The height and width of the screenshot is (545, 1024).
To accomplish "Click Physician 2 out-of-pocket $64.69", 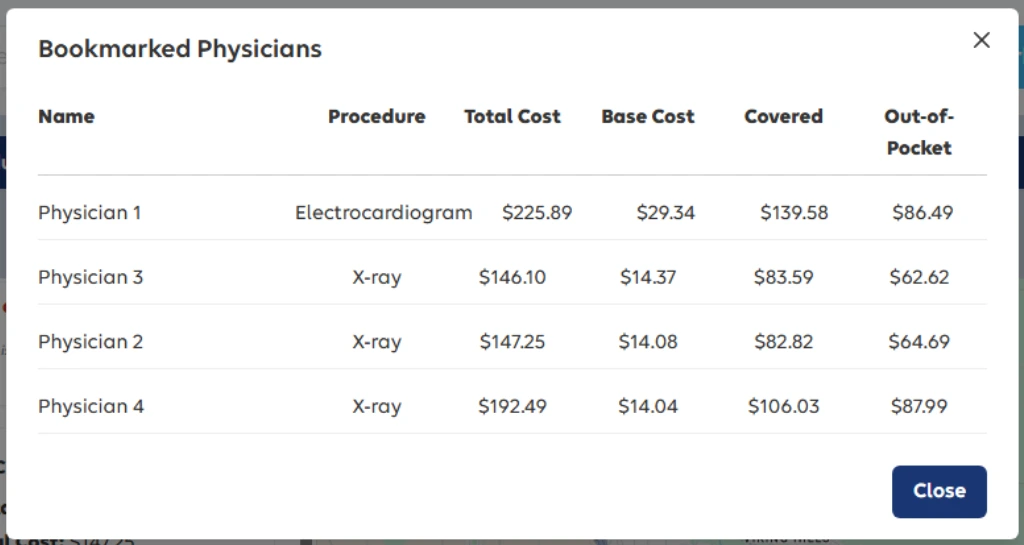I will pyautogui.click(x=918, y=341).
